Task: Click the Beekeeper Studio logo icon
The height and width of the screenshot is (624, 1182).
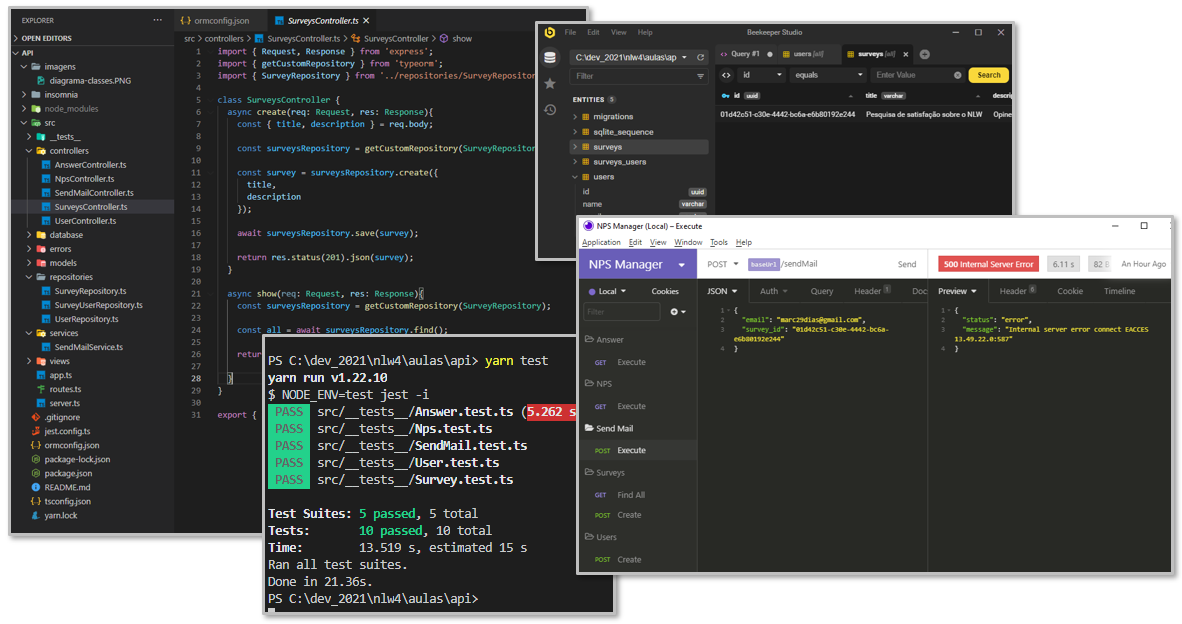Action: click(550, 32)
